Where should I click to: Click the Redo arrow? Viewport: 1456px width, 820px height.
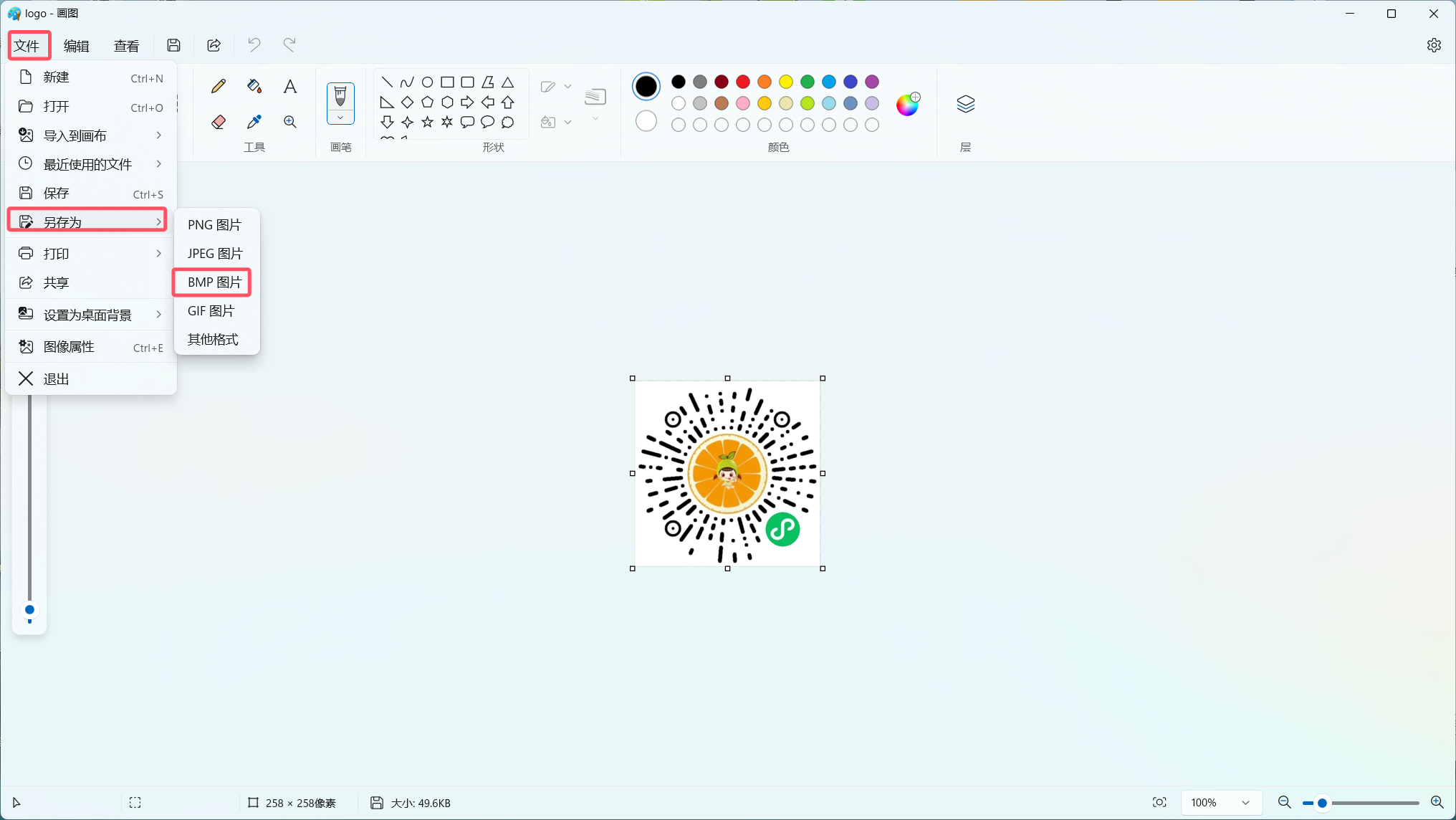pyautogui.click(x=289, y=45)
